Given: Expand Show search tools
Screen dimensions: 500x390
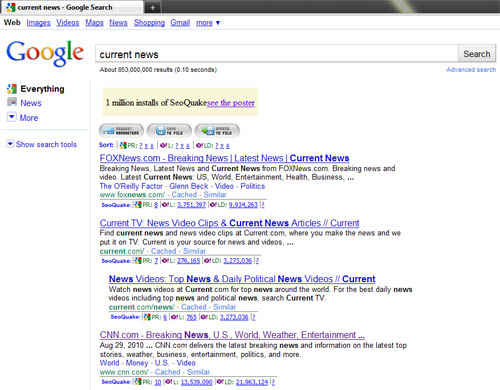Looking at the screenshot, I should click(x=42, y=144).
